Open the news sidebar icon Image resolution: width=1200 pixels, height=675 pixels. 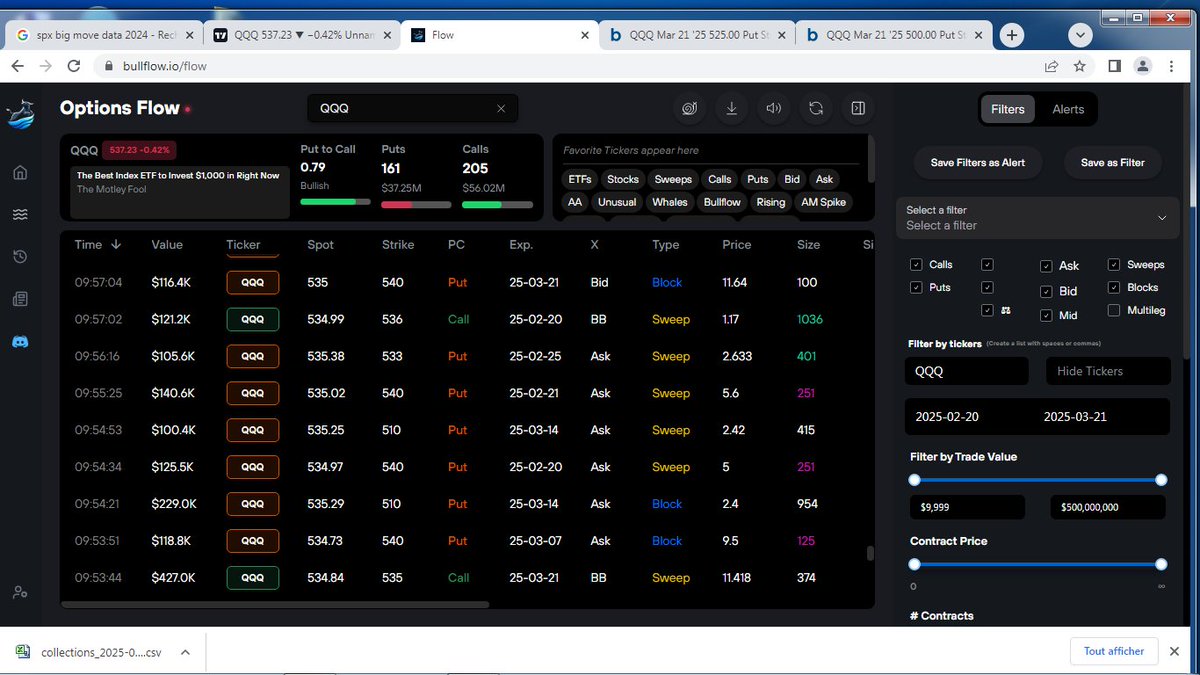pos(20,299)
